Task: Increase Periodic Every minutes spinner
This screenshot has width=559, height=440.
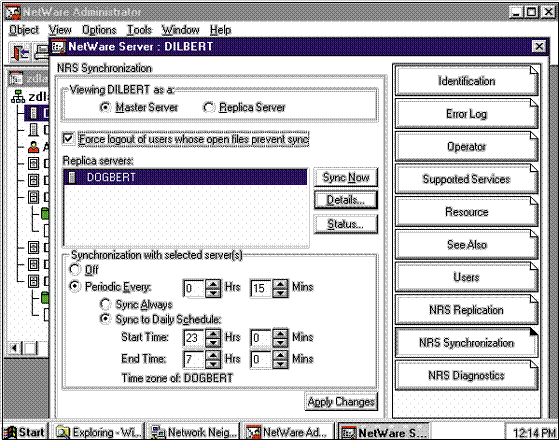Action: click(281, 284)
